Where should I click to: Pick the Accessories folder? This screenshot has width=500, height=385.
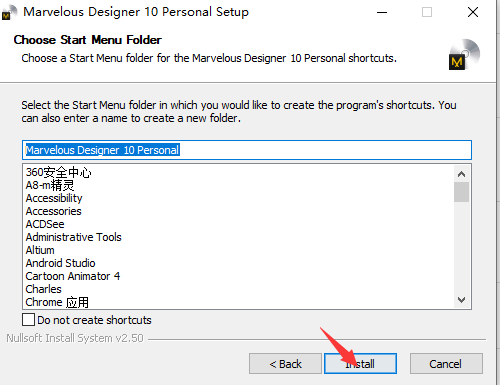click(x=54, y=211)
